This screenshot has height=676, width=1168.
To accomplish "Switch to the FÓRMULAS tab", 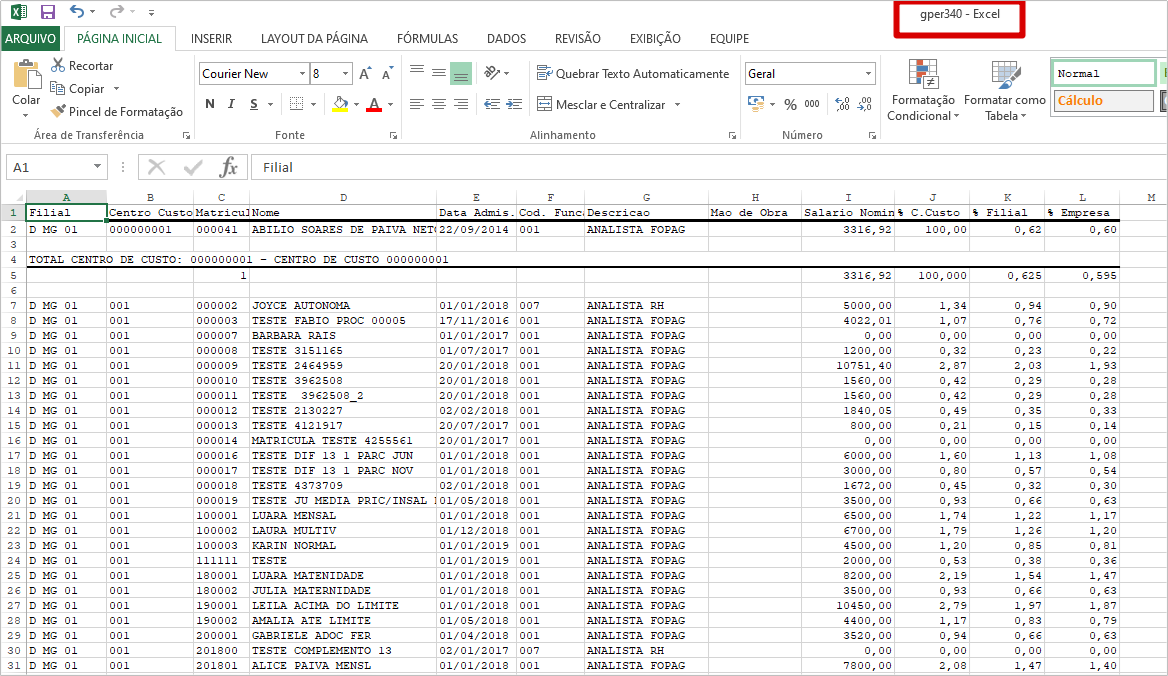I will 428,39.
